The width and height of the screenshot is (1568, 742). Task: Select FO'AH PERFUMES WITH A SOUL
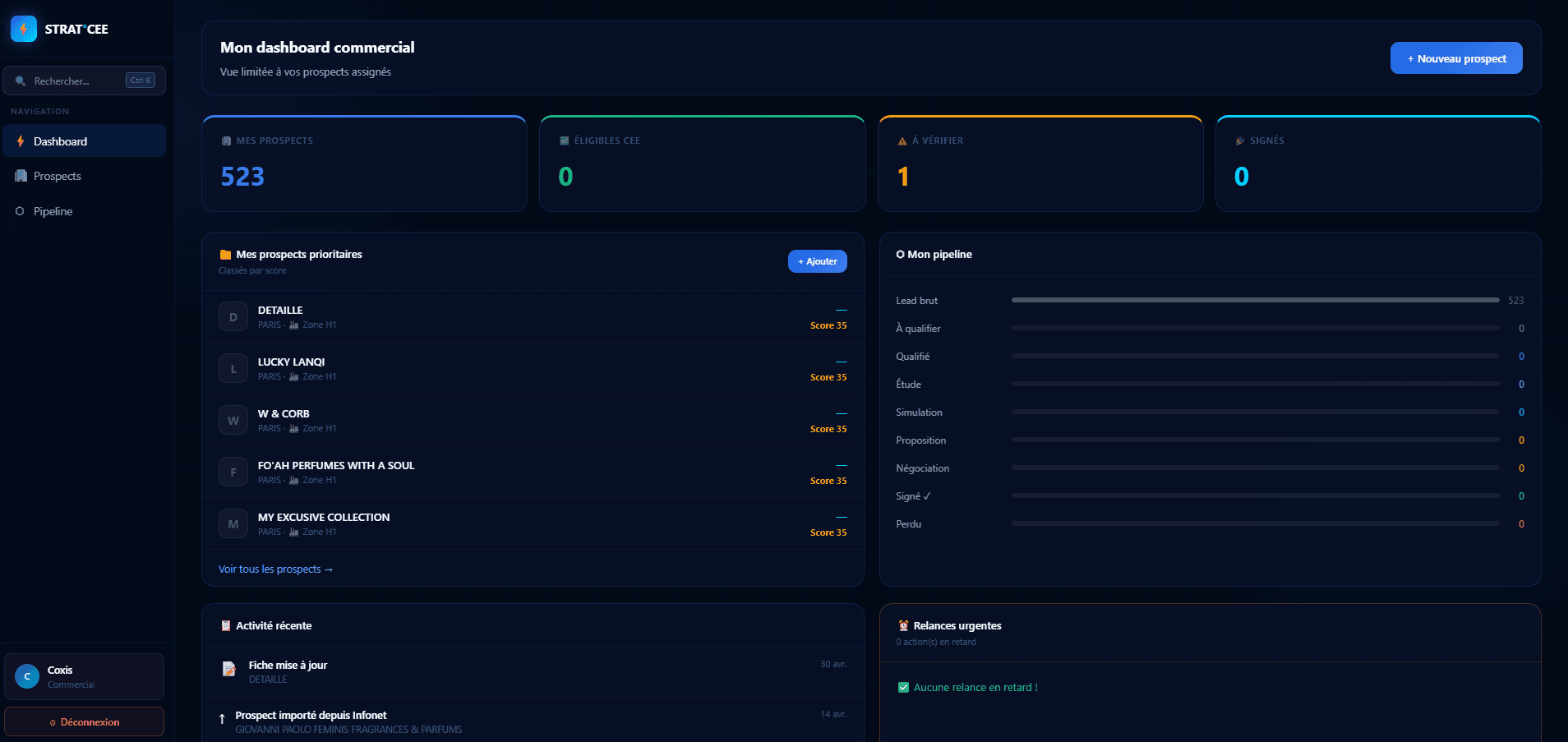pos(336,466)
